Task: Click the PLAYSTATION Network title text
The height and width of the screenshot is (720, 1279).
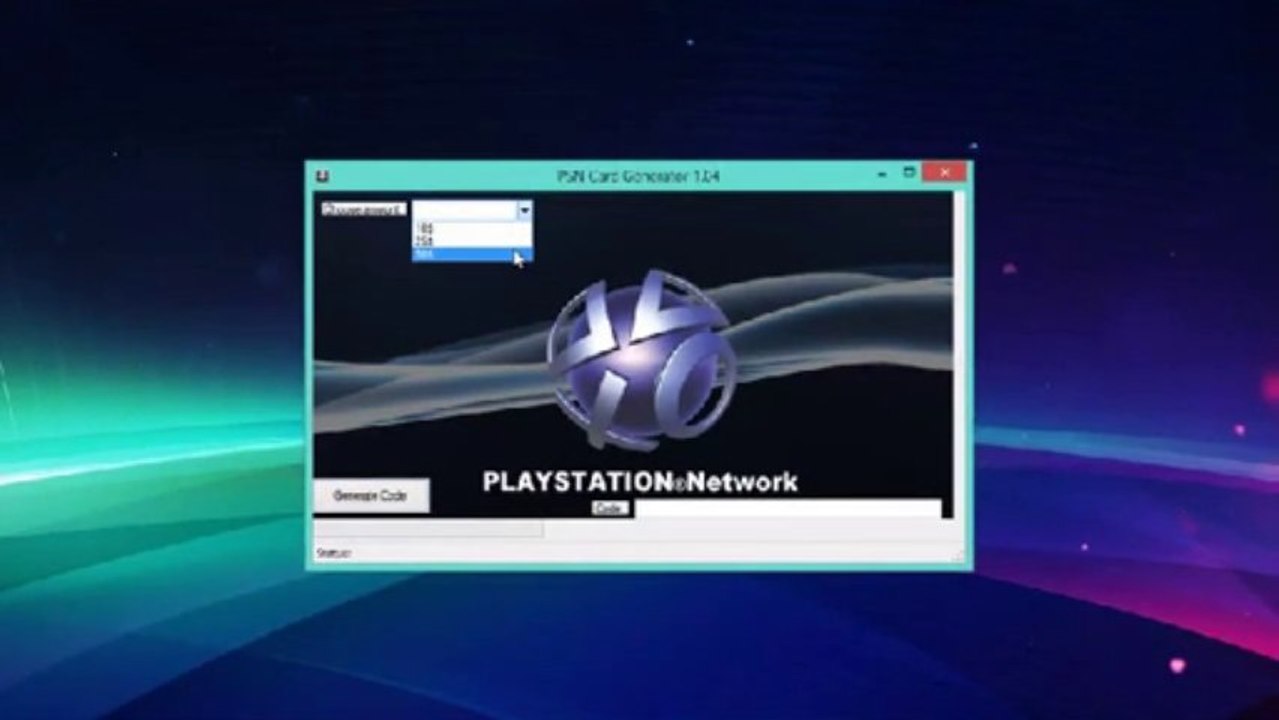Action: [x=640, y=482]
